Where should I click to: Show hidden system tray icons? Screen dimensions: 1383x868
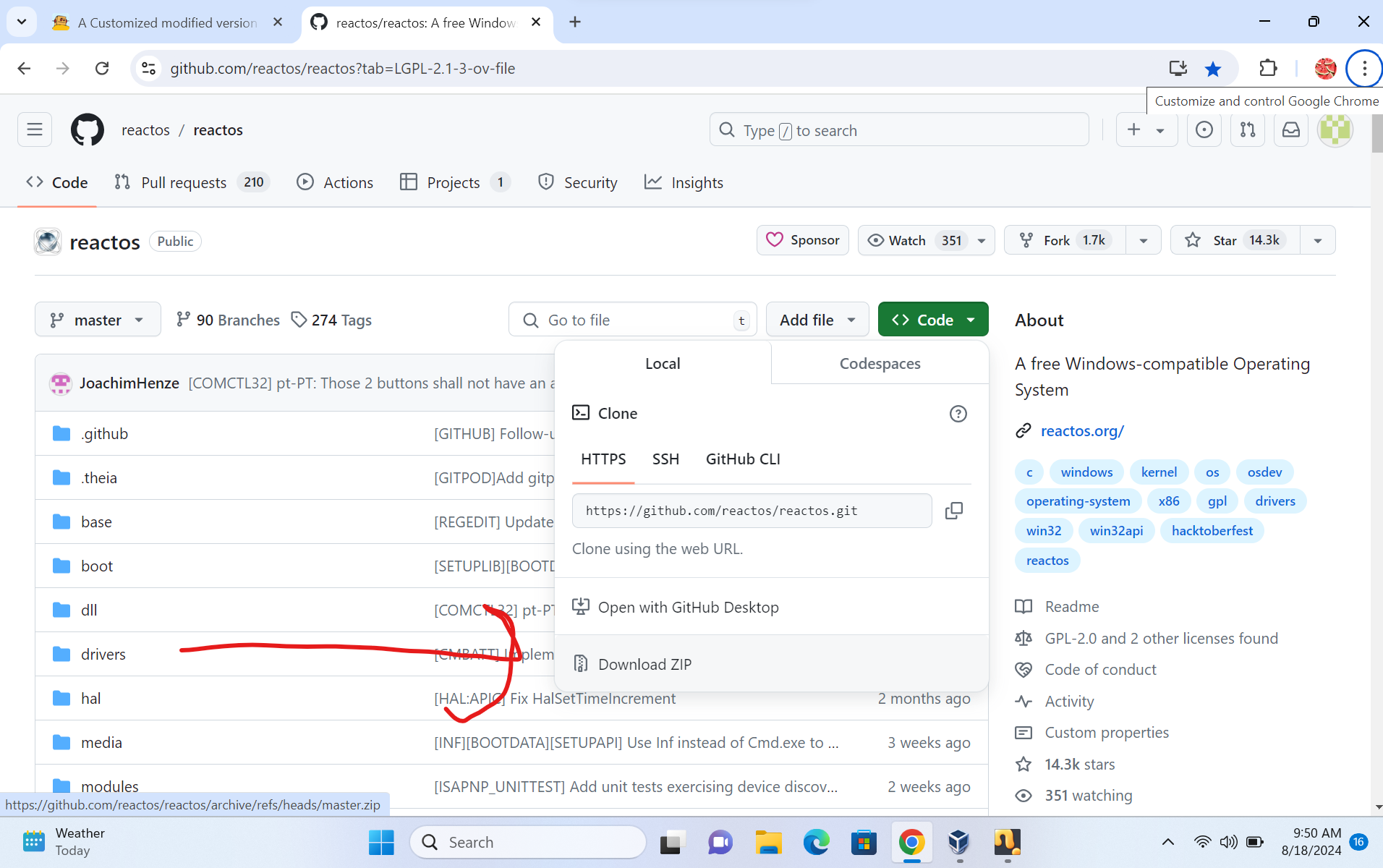click(1167, 842)
